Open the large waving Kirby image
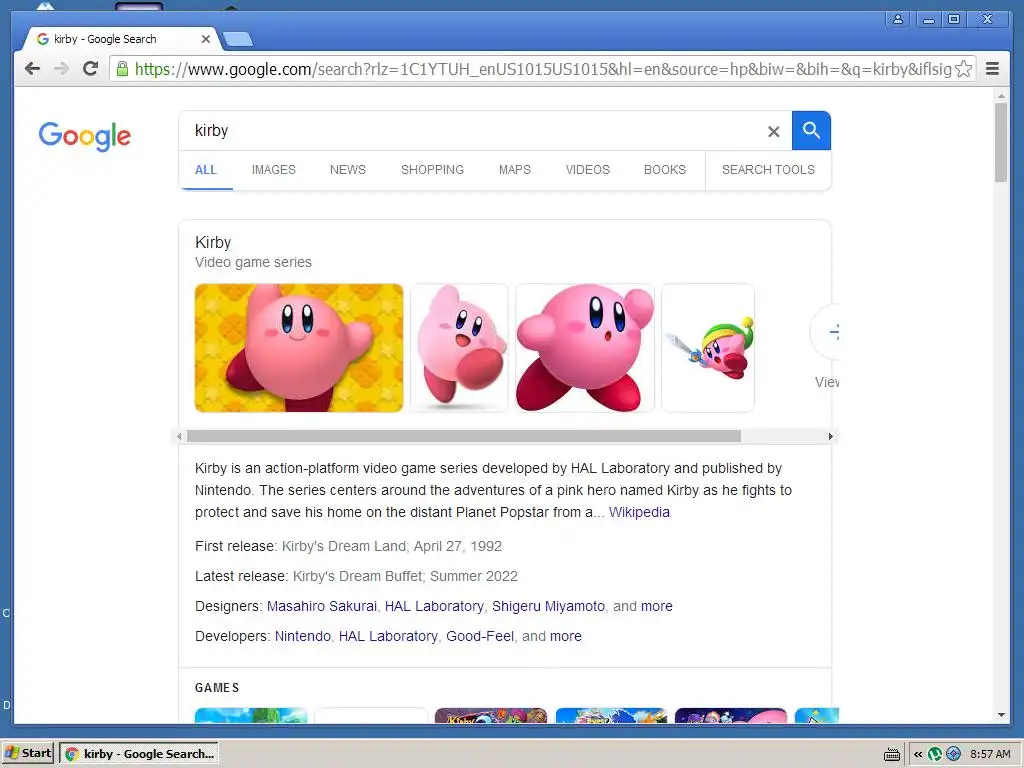This screenshot has width=1024, height=768. (584, 347)
